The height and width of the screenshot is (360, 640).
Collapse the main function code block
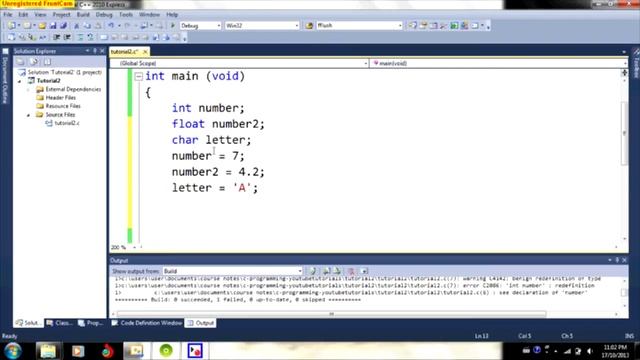click(139, 76)
